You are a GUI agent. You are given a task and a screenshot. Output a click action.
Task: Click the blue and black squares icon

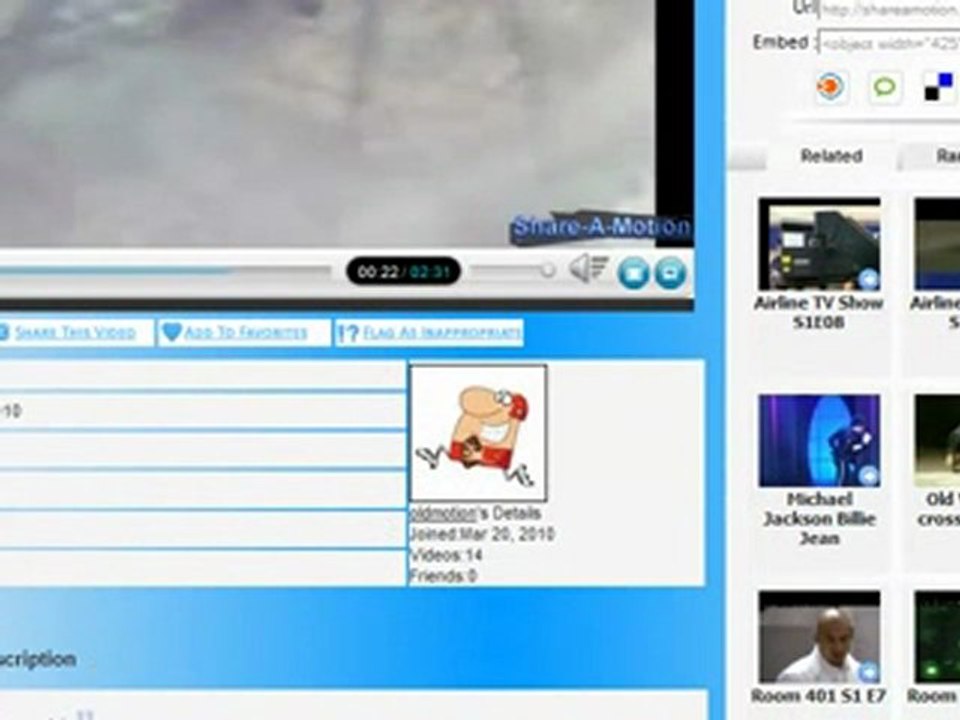tap(939, 87)
